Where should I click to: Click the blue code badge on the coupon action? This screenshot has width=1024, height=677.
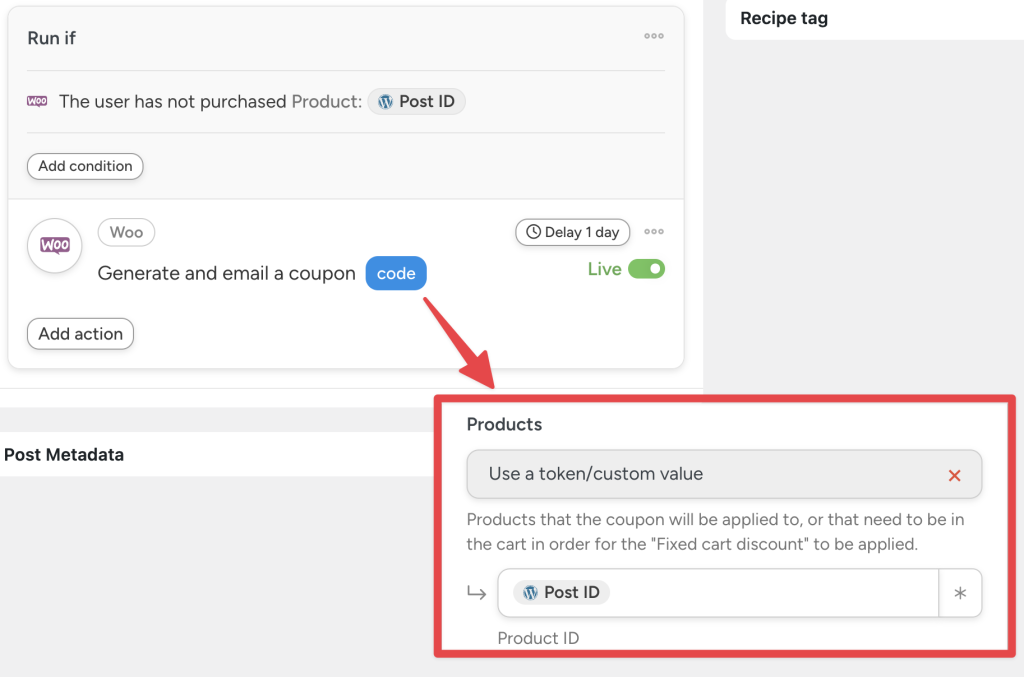(x=396, y=272)
